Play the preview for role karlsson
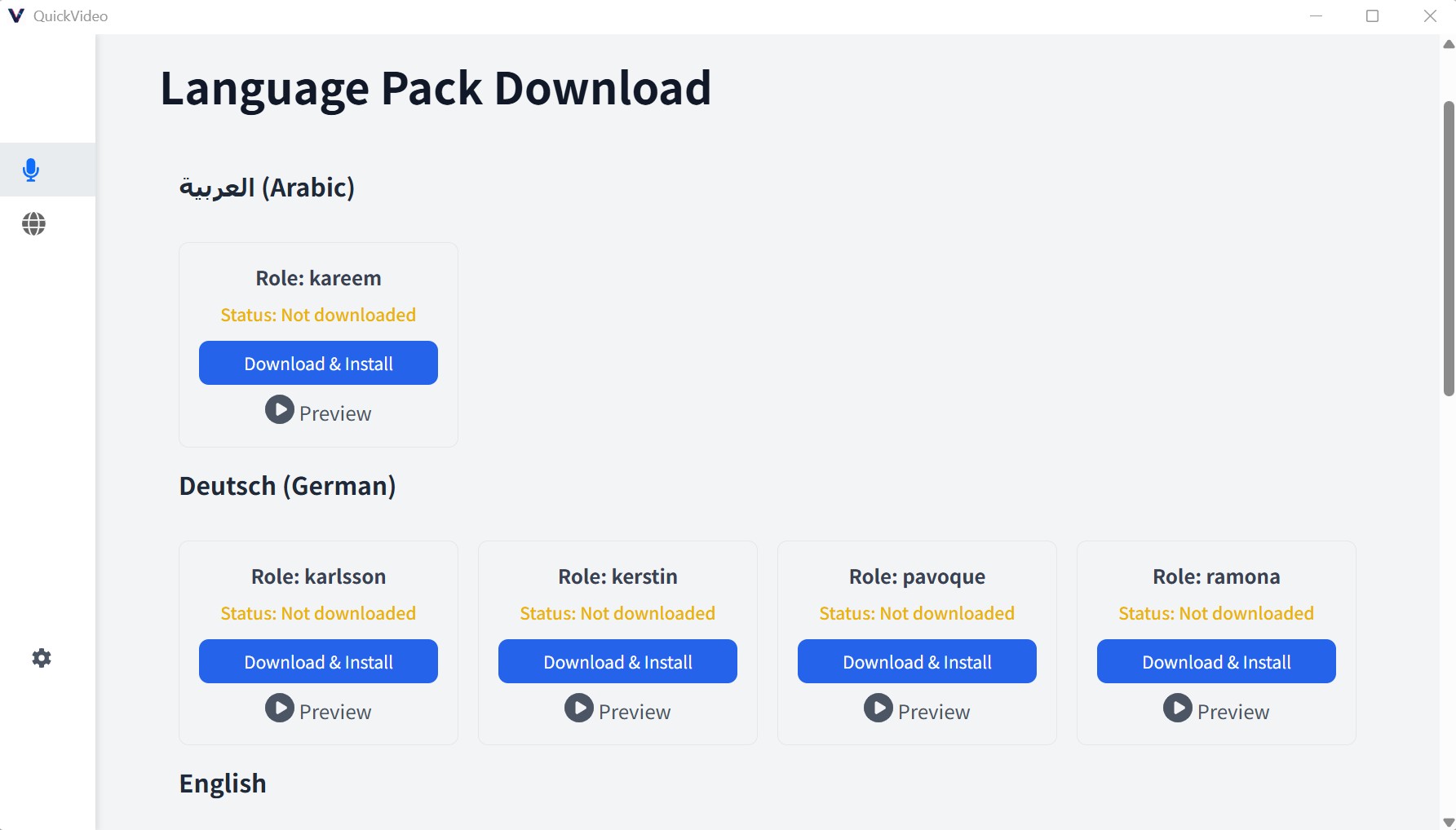 280,708
